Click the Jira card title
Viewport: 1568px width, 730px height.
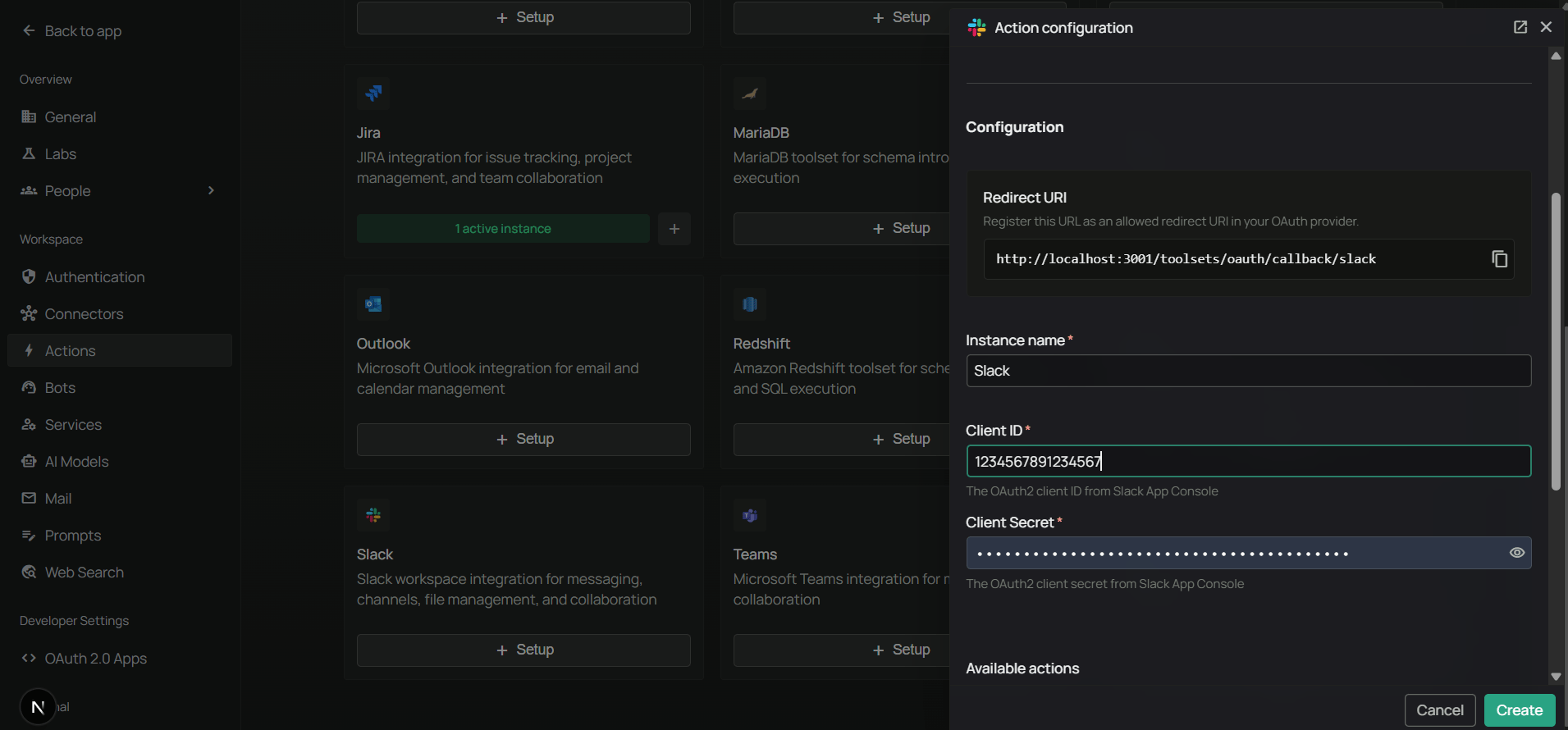point(368,133)
